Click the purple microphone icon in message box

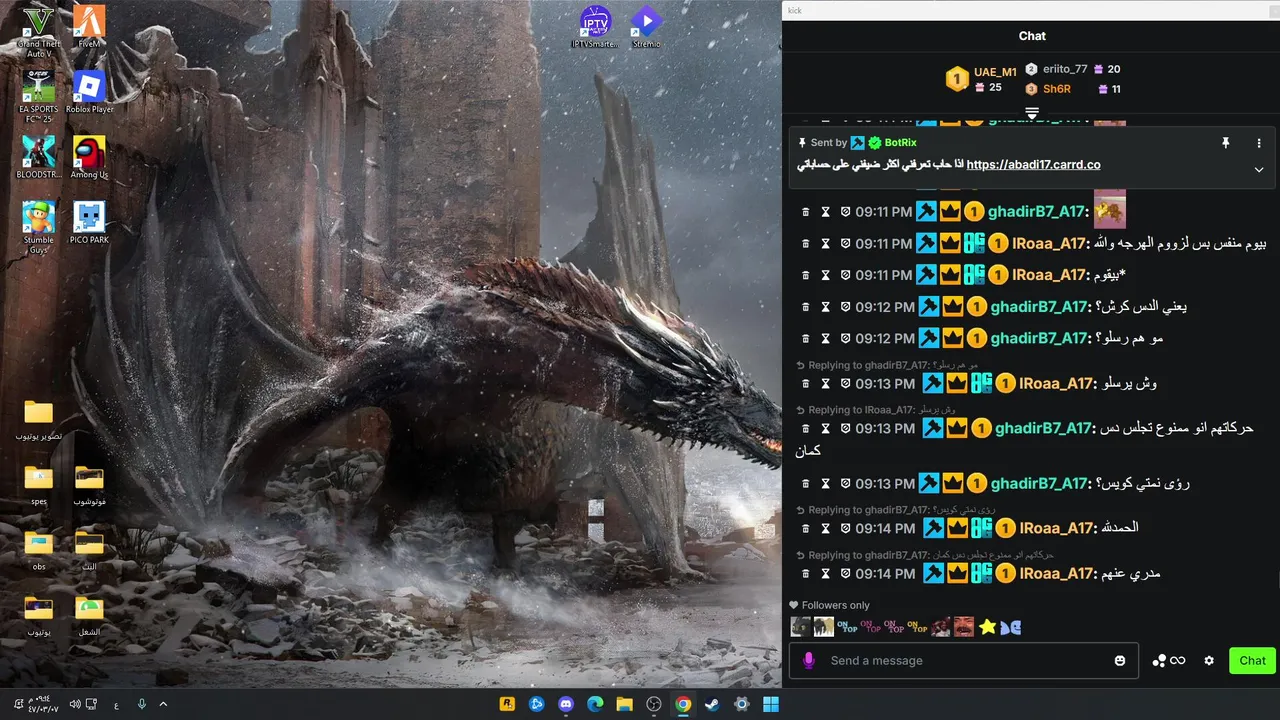click(809, 660)
